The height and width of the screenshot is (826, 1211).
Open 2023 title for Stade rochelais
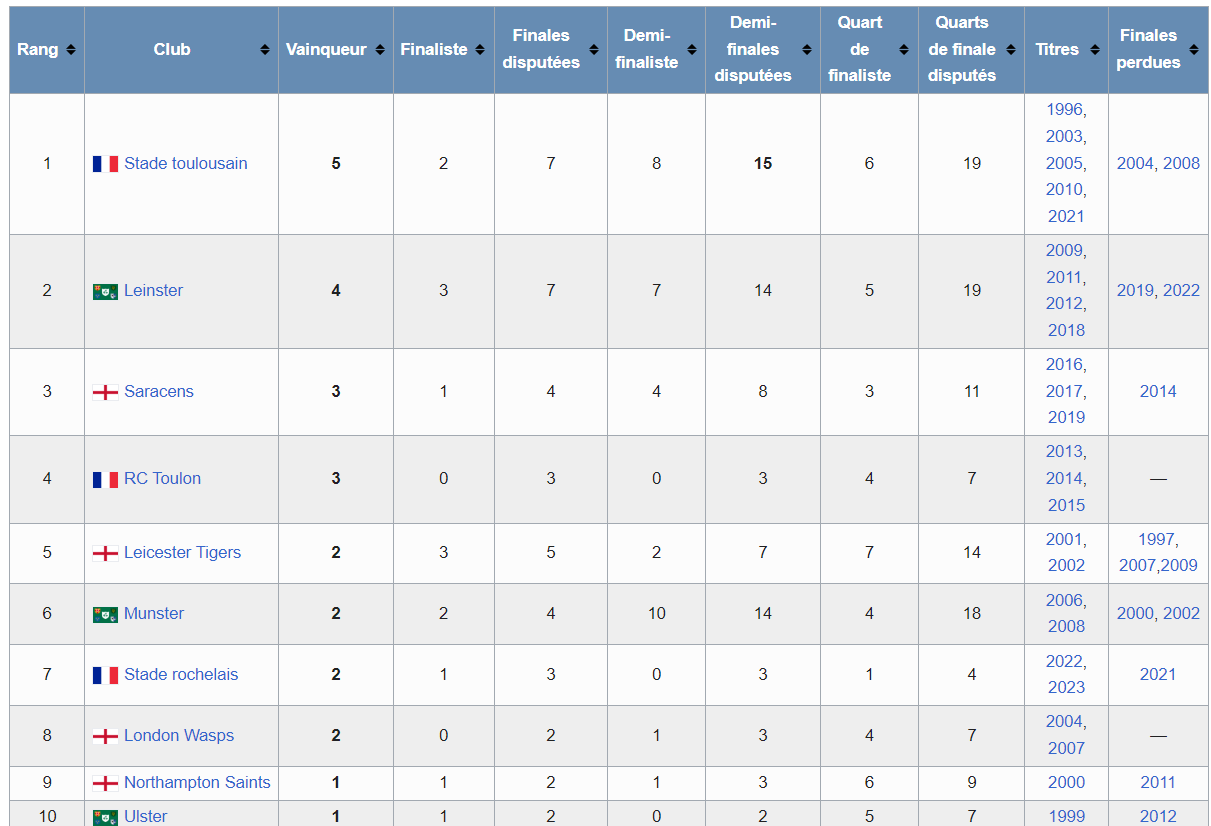(1066, 688)
